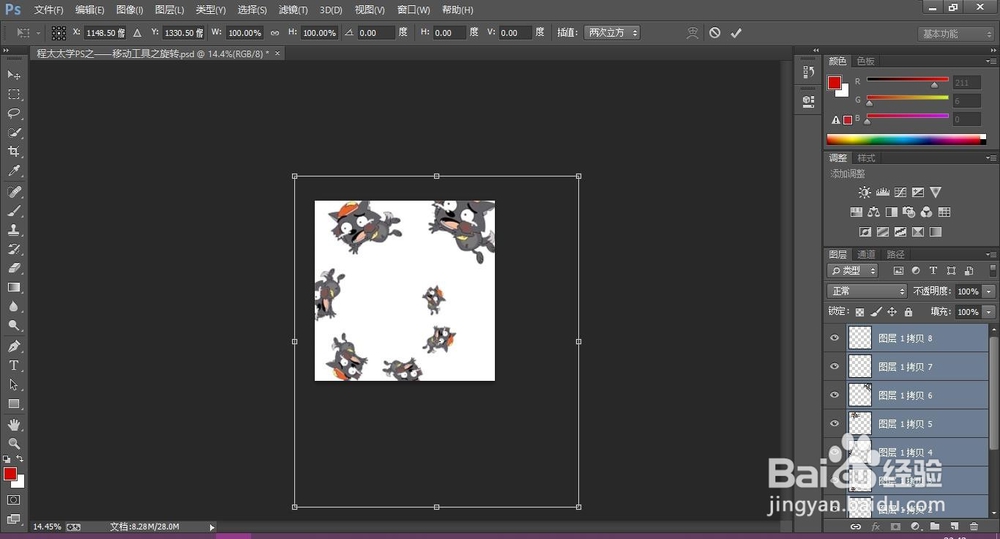
Task: Select the Horizontal Type tool
Action: tap(13, 365)
